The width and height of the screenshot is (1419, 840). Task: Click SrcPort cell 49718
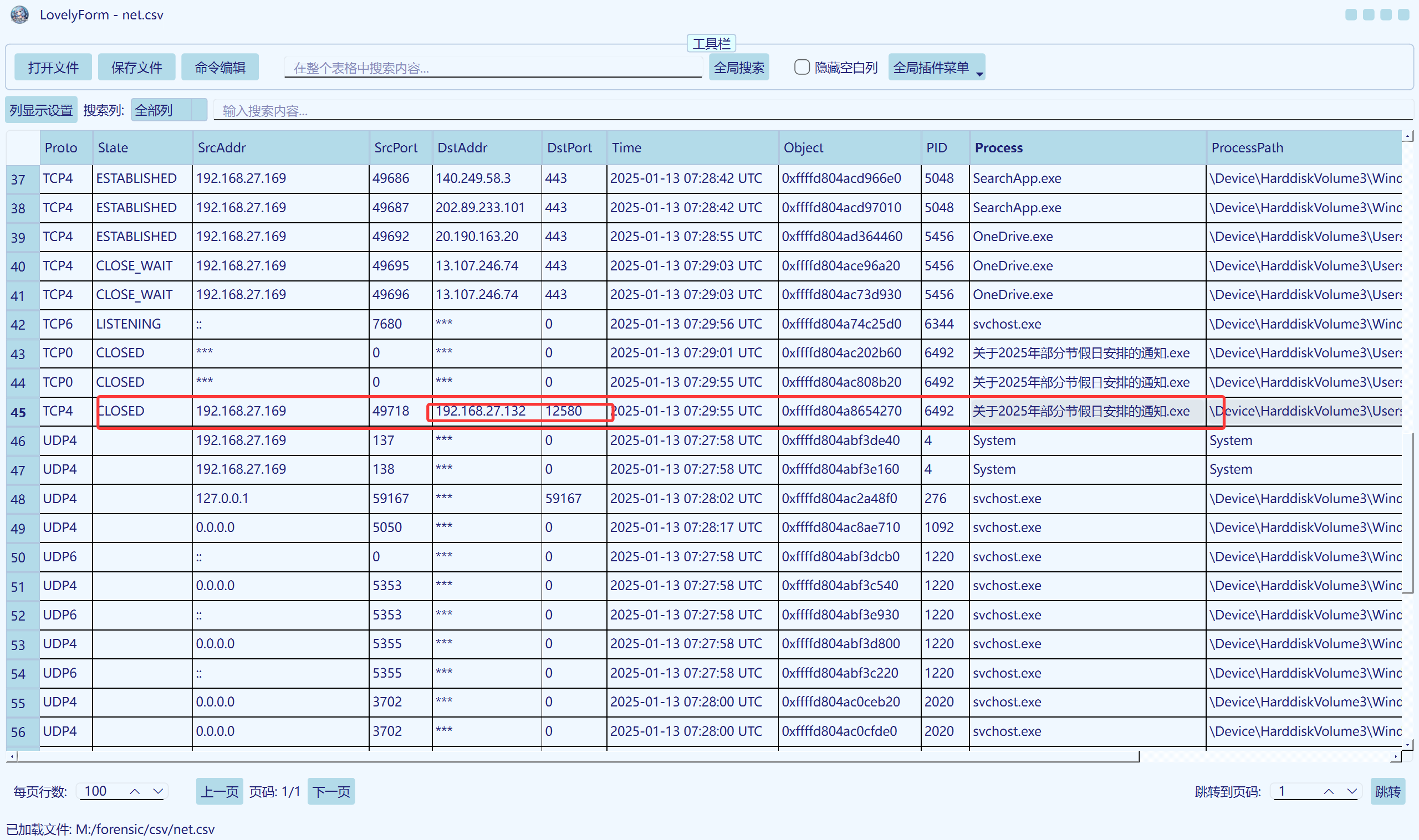click(x=400, y=411)
